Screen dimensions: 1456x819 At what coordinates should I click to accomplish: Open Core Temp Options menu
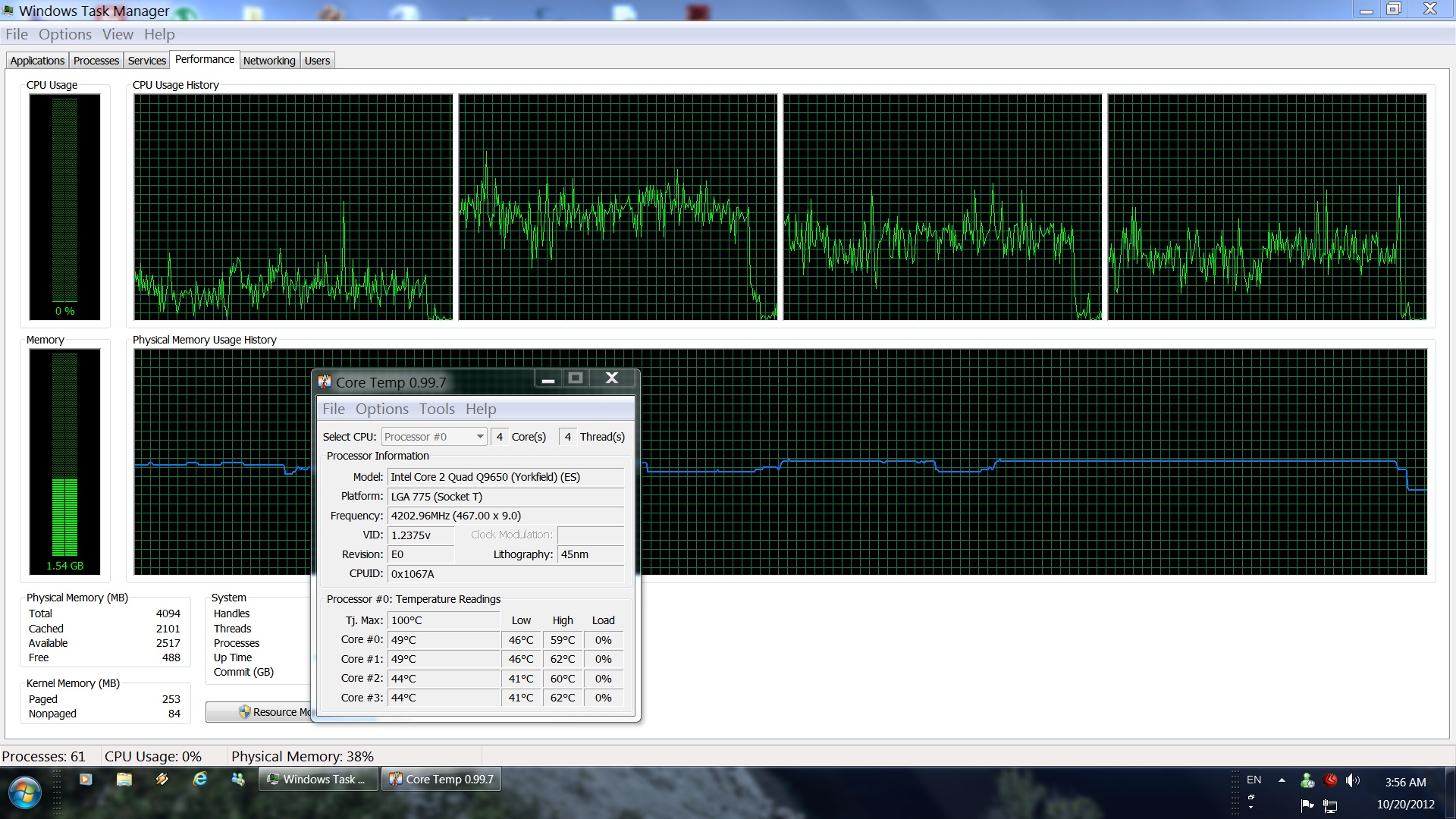[x=381, y=409]
